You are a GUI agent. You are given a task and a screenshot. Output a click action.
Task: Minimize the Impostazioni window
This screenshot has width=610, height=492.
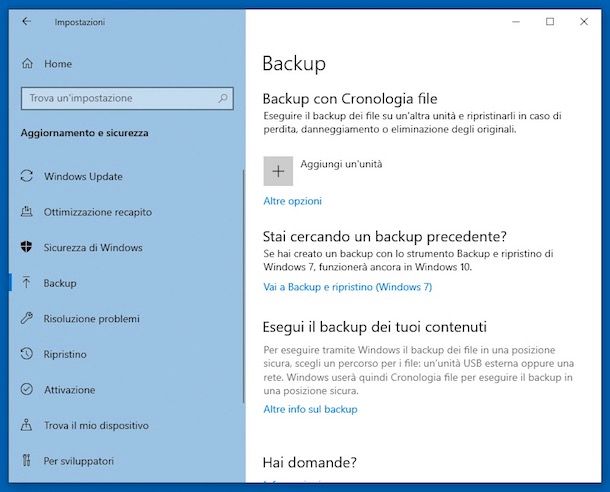coord(516,21)
